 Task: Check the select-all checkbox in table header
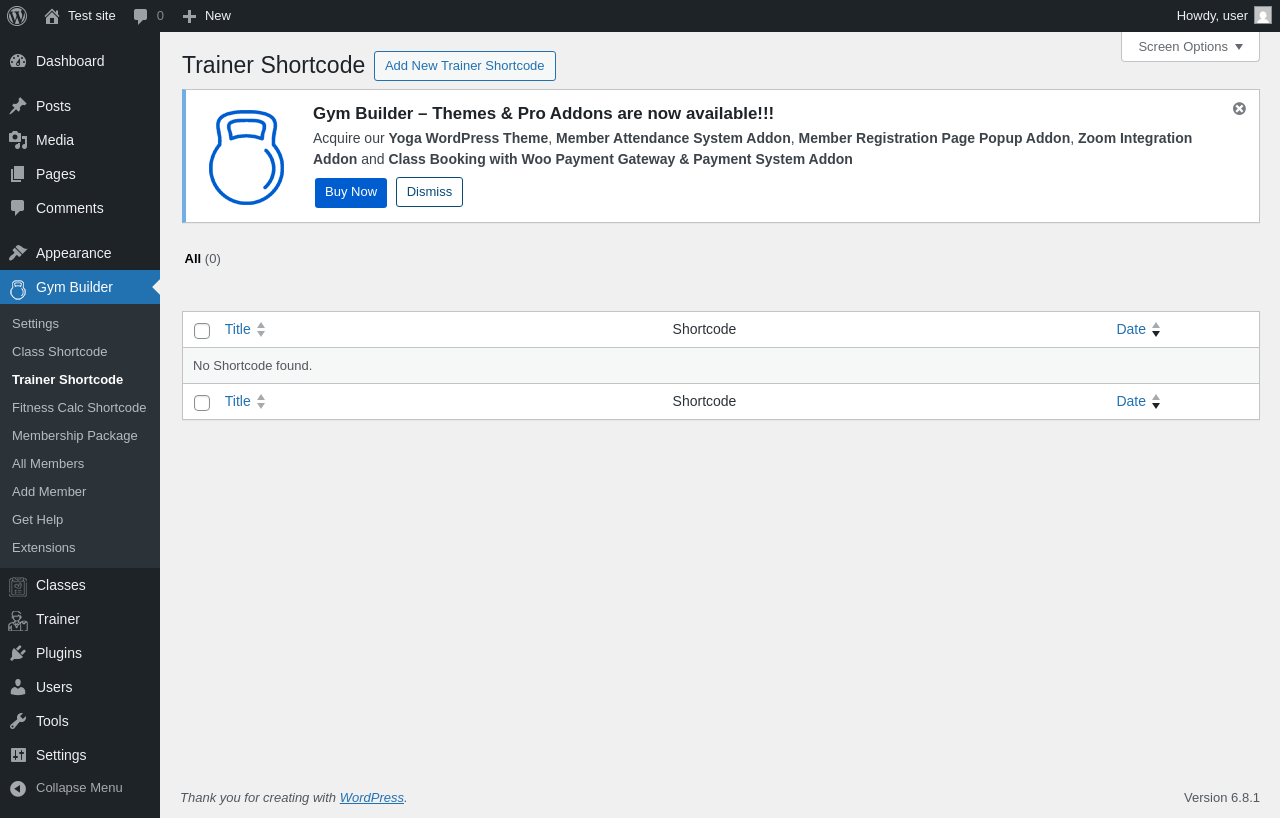pyautogui.click(x=202, y=331)
